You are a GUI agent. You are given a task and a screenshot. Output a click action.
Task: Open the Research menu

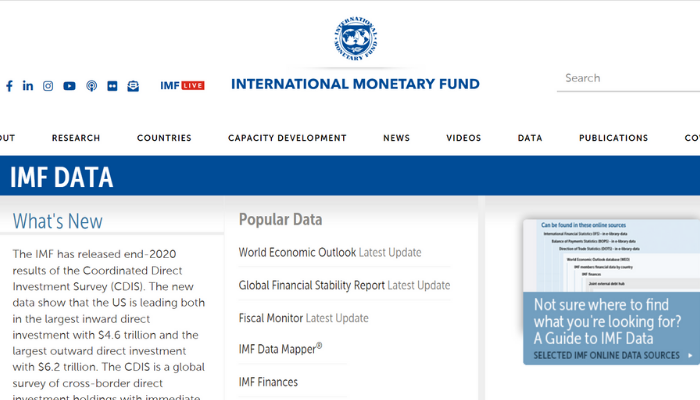pos(76,138)
